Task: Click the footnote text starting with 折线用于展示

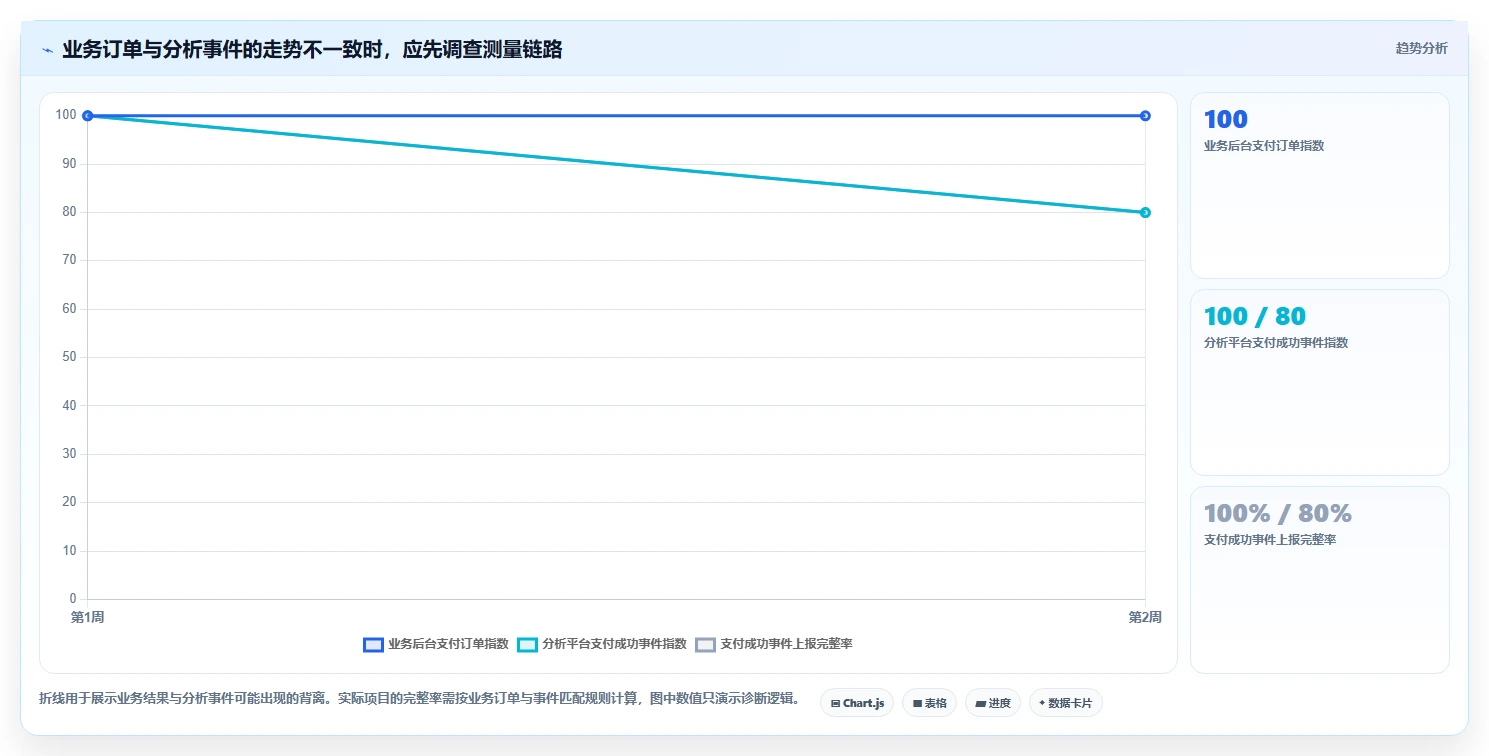Action: 419,698
